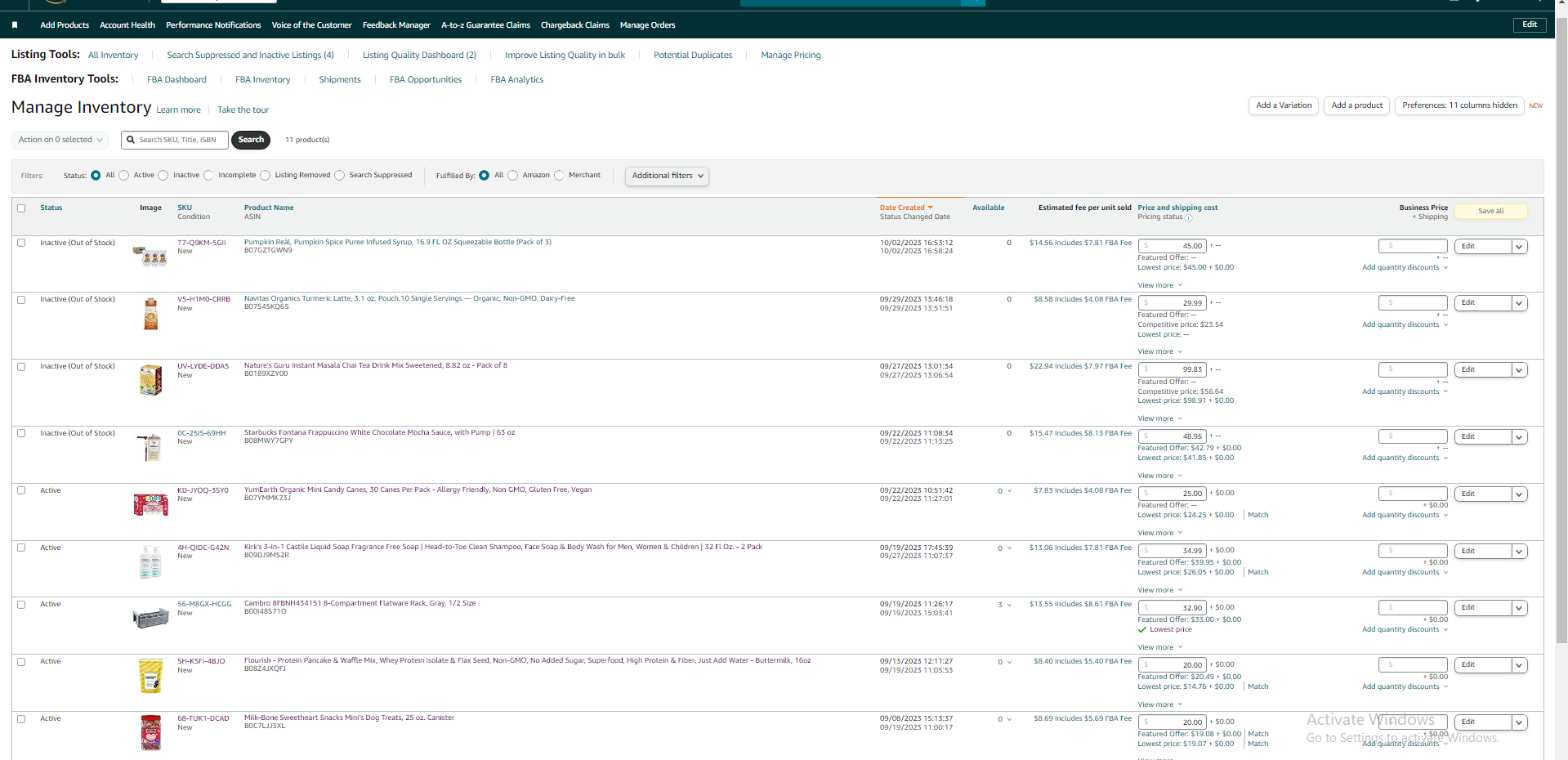Open the Nature's Guru Chai product thumbnail
Viewport: 1568px width, 760px height.
coord(150,380)
